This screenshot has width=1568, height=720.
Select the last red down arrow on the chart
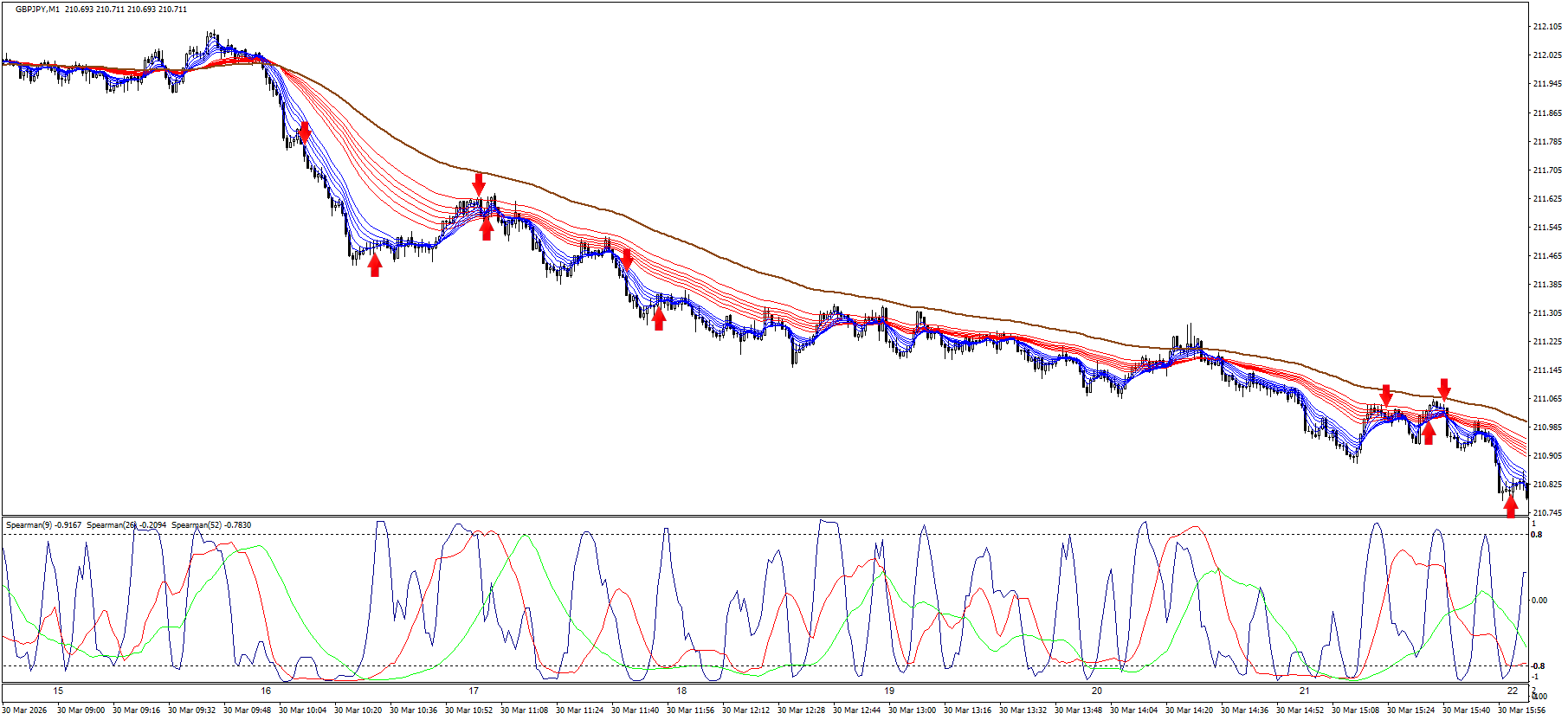click(x=1444, y=389)
